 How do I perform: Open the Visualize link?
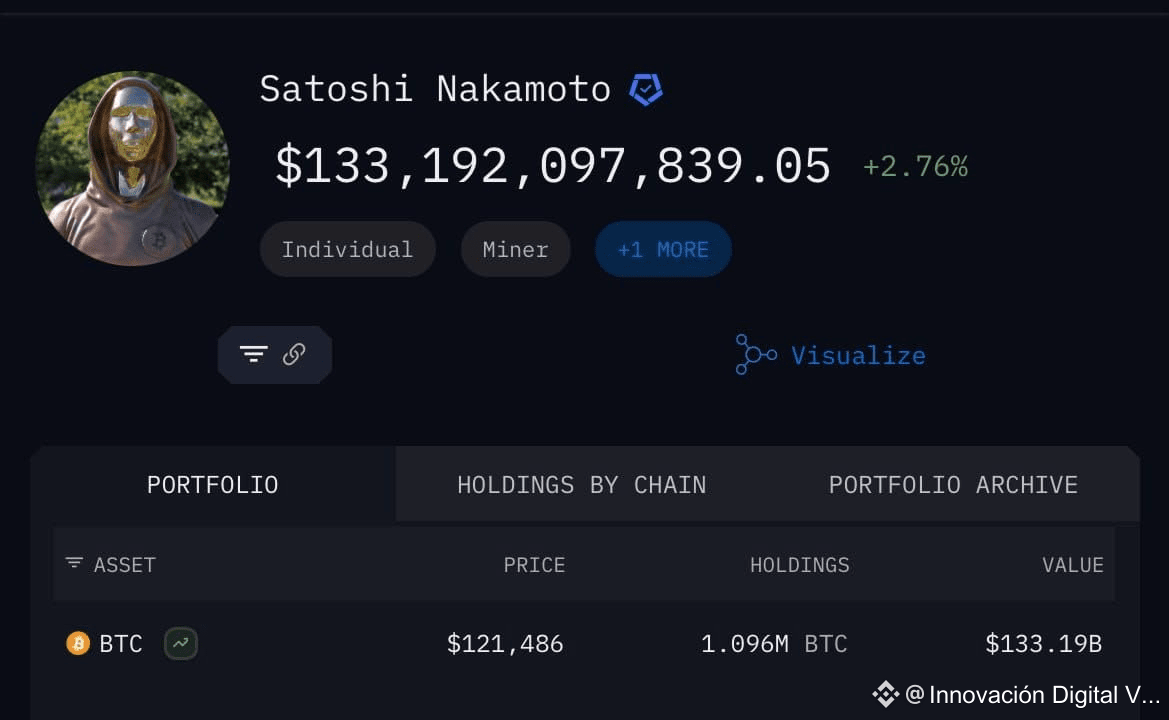point(858,356)
